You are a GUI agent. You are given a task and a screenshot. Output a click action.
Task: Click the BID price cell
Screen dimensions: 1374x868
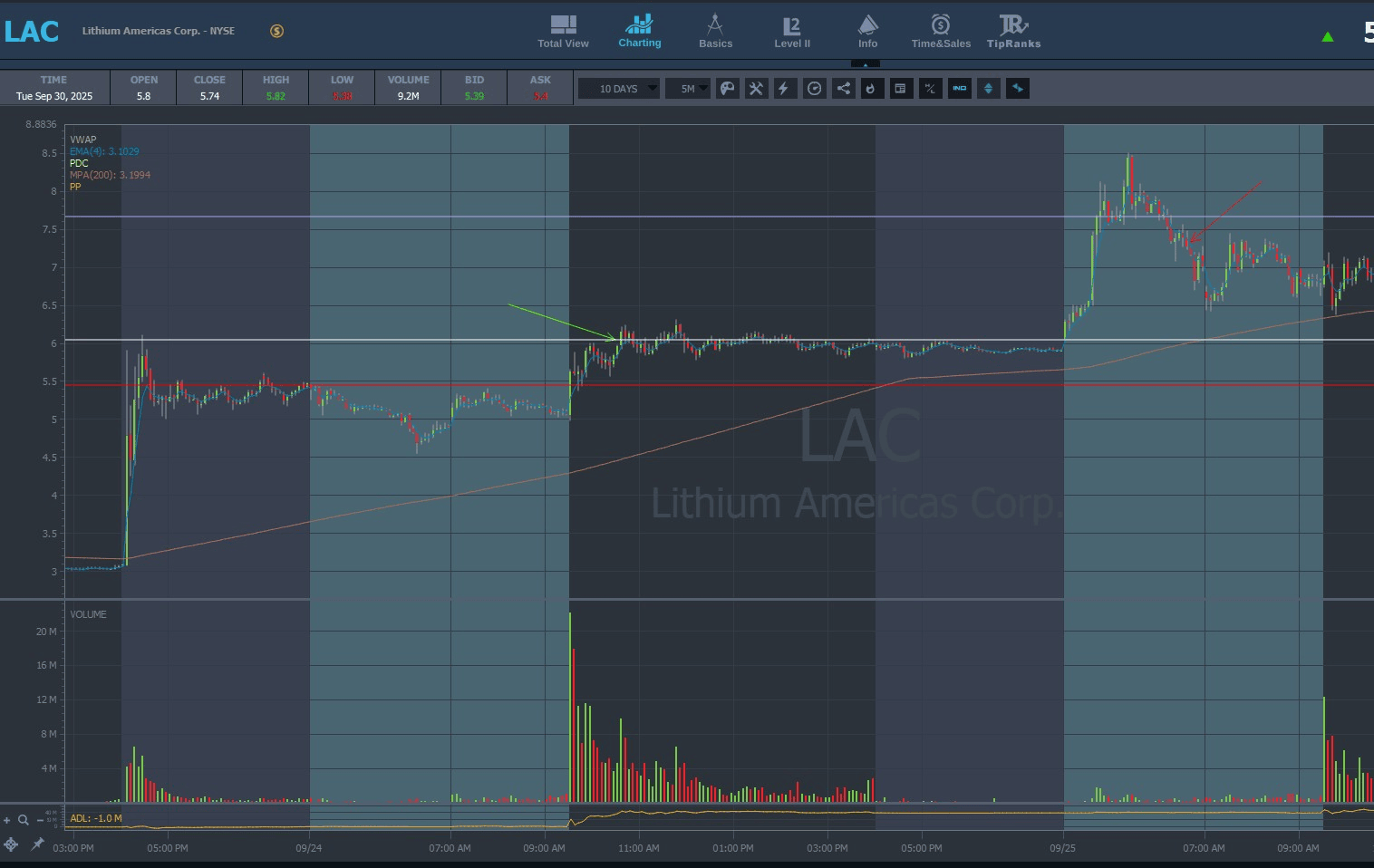pyautogui.click(x=474, y=88)
